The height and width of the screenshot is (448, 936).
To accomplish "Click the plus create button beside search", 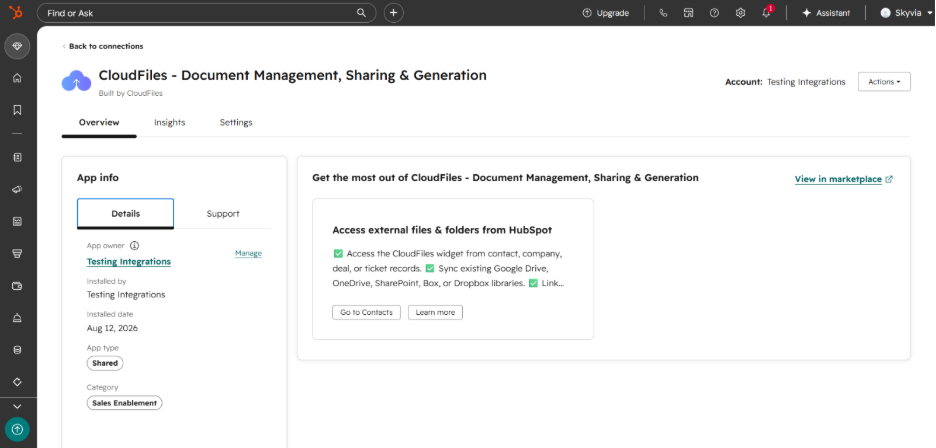I will pos(393,13).
